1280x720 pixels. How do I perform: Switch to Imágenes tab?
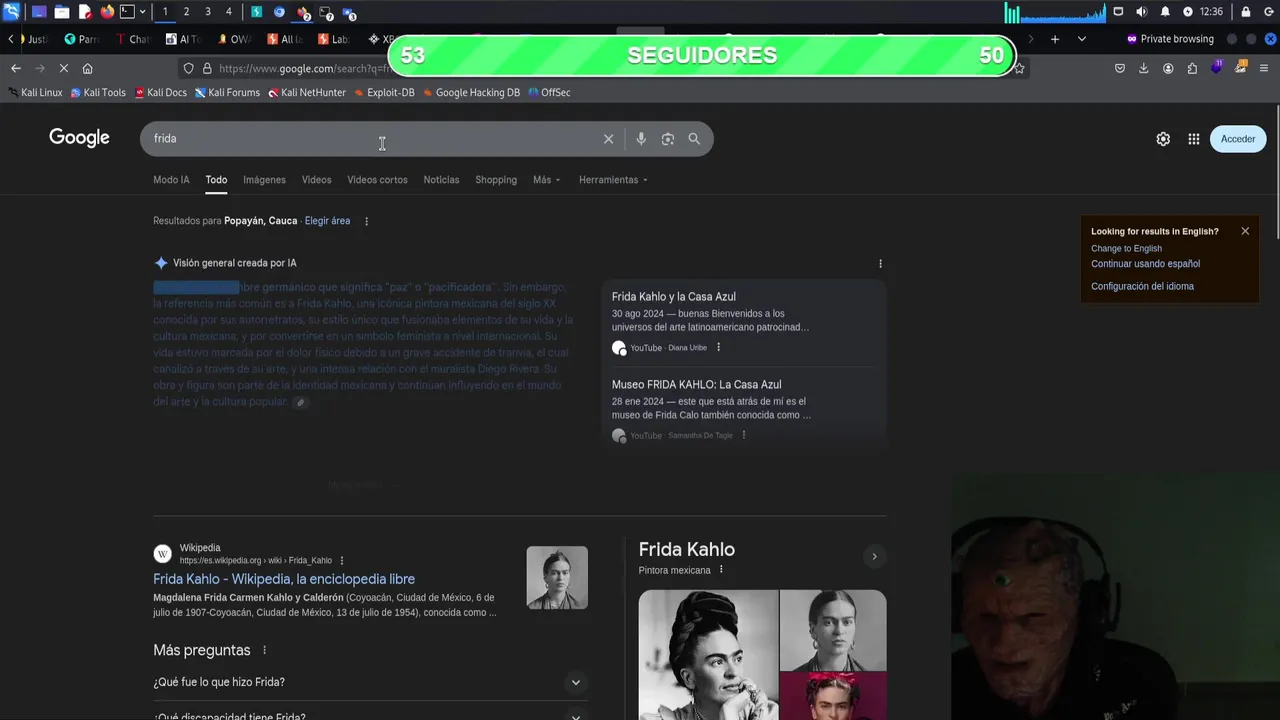click(x=264, y=180)
